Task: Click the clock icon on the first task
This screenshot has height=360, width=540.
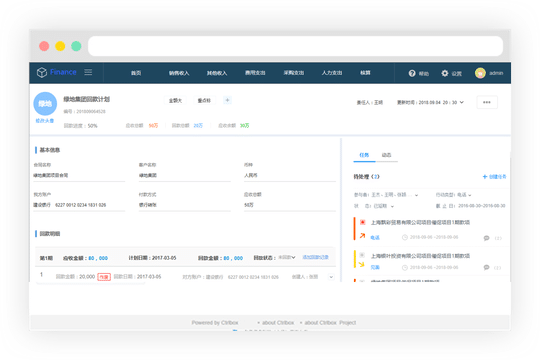Action: pos(405,237)
